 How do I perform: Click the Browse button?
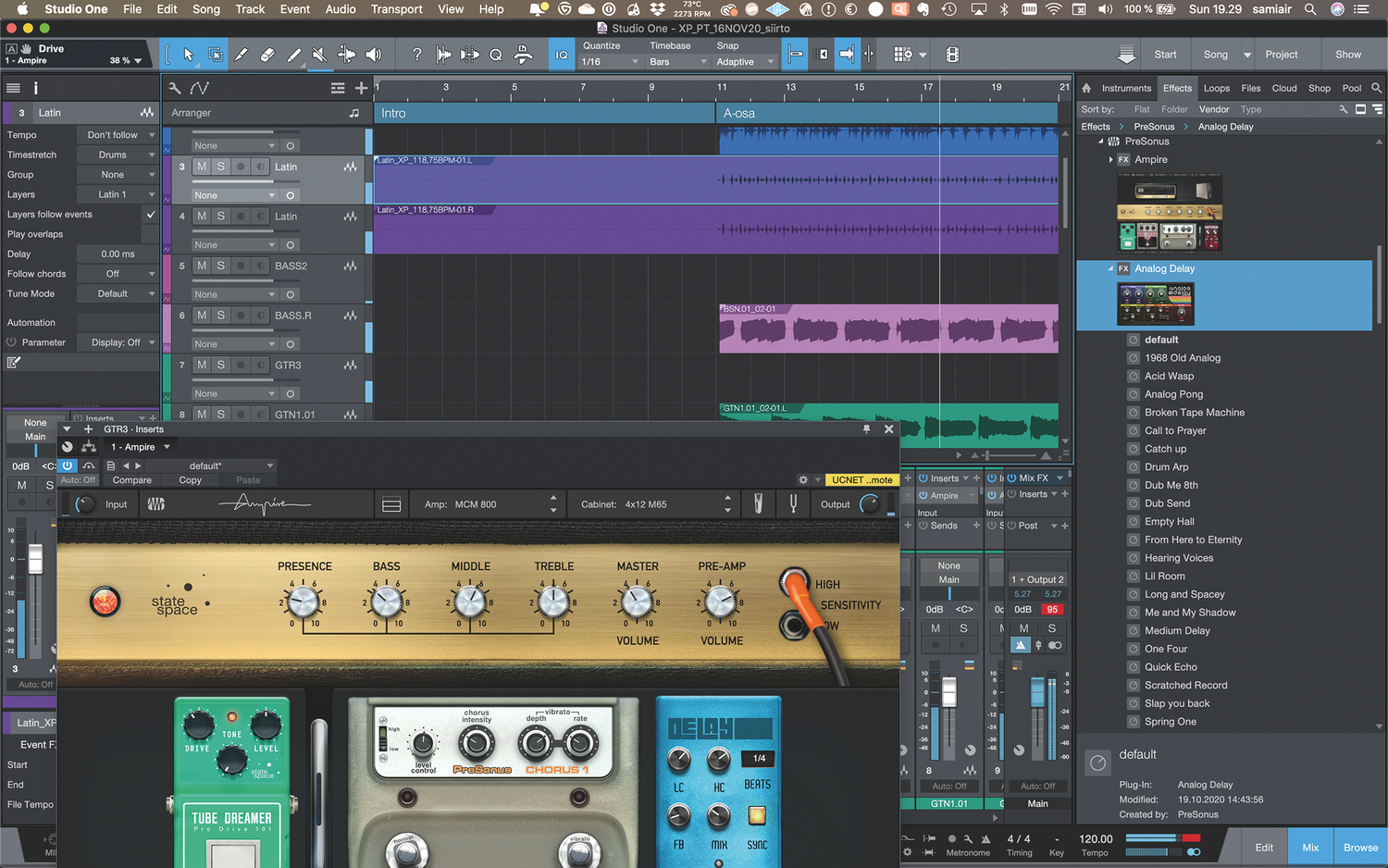(x=1360, y=848)
